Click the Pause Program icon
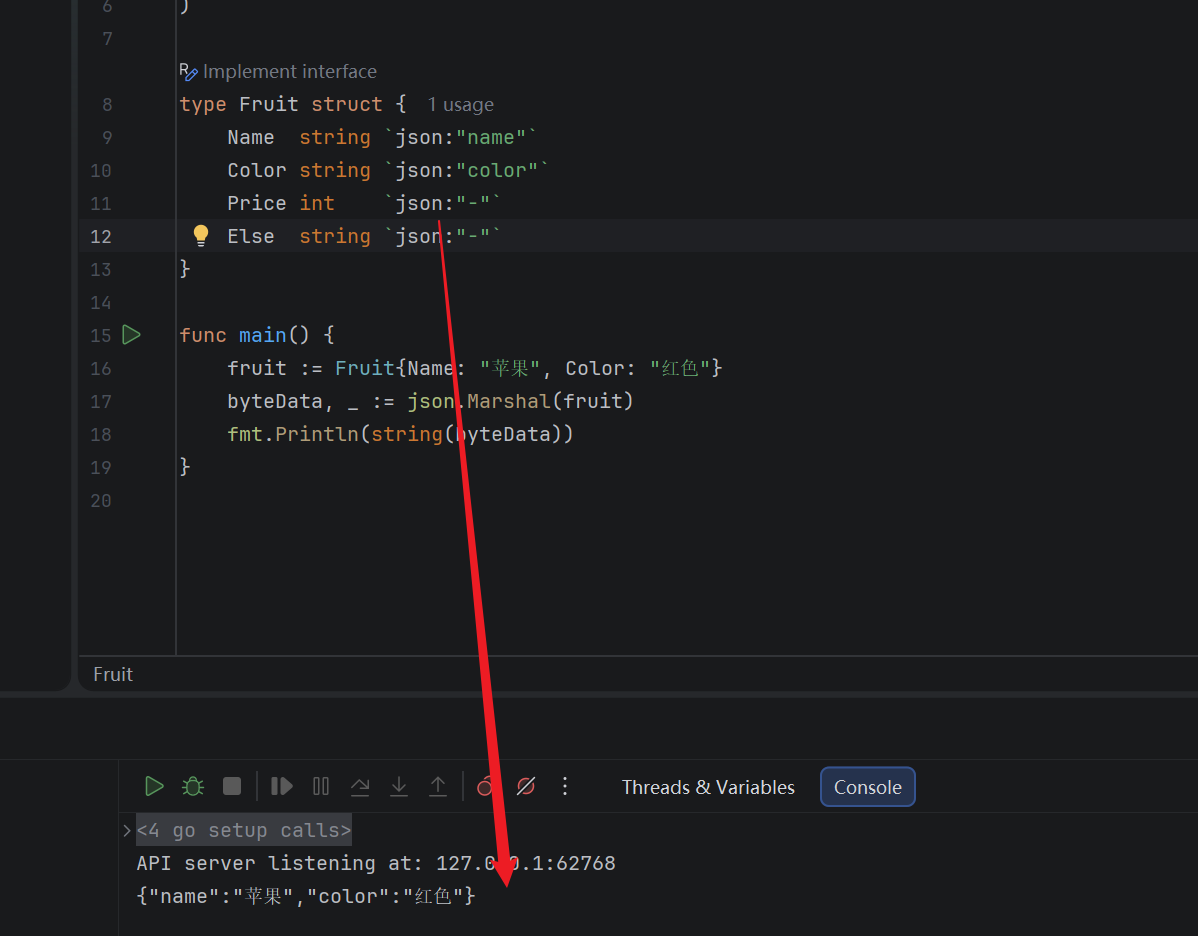Image resolution: width=1198 pixels, height=936 pixels. pos(321,787)
